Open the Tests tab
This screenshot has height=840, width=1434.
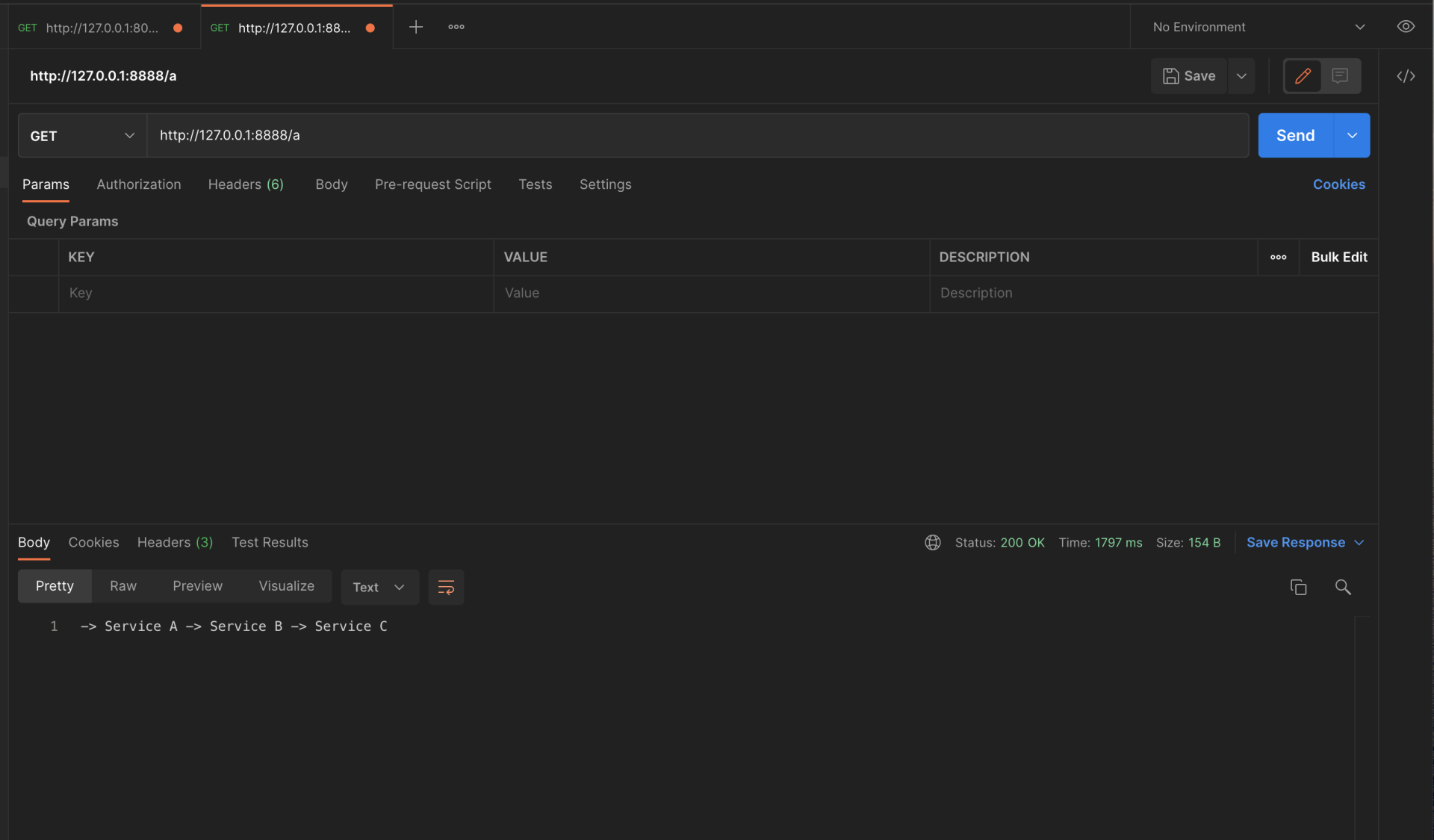point(536,184)
